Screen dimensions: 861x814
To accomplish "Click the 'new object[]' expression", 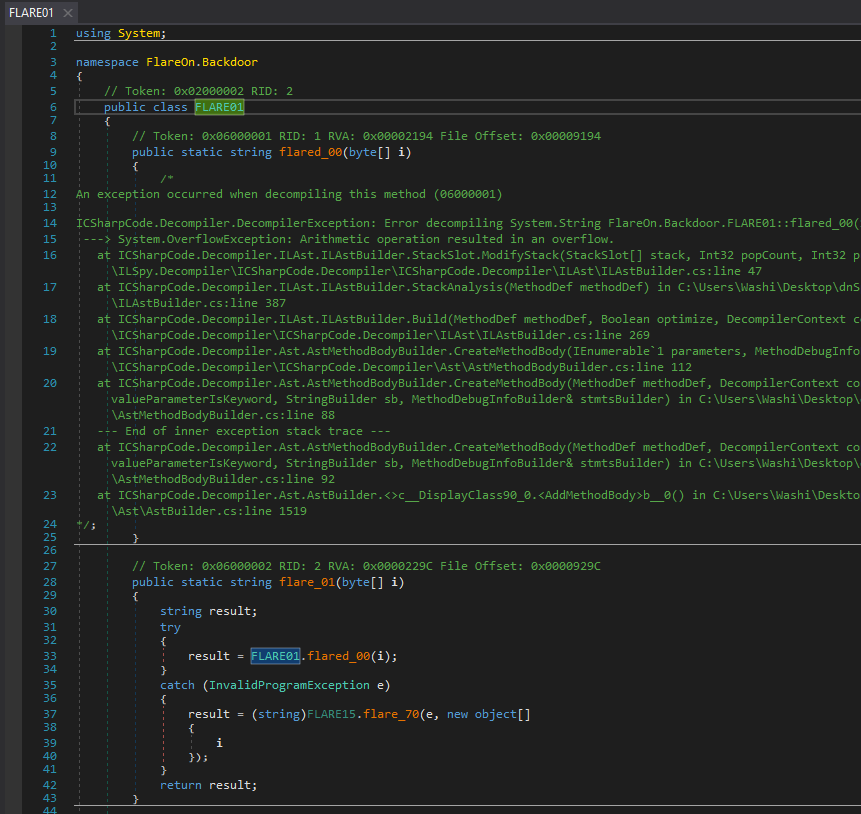I will pyautogui.click(x=489, y=714).
